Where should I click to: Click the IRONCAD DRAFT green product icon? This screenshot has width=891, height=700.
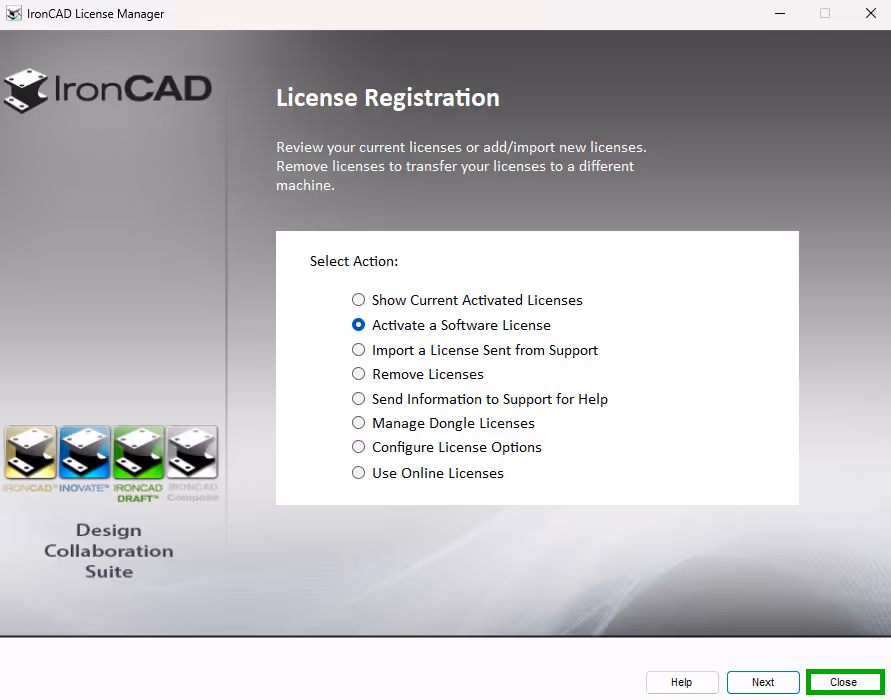[x=138, y=452]
